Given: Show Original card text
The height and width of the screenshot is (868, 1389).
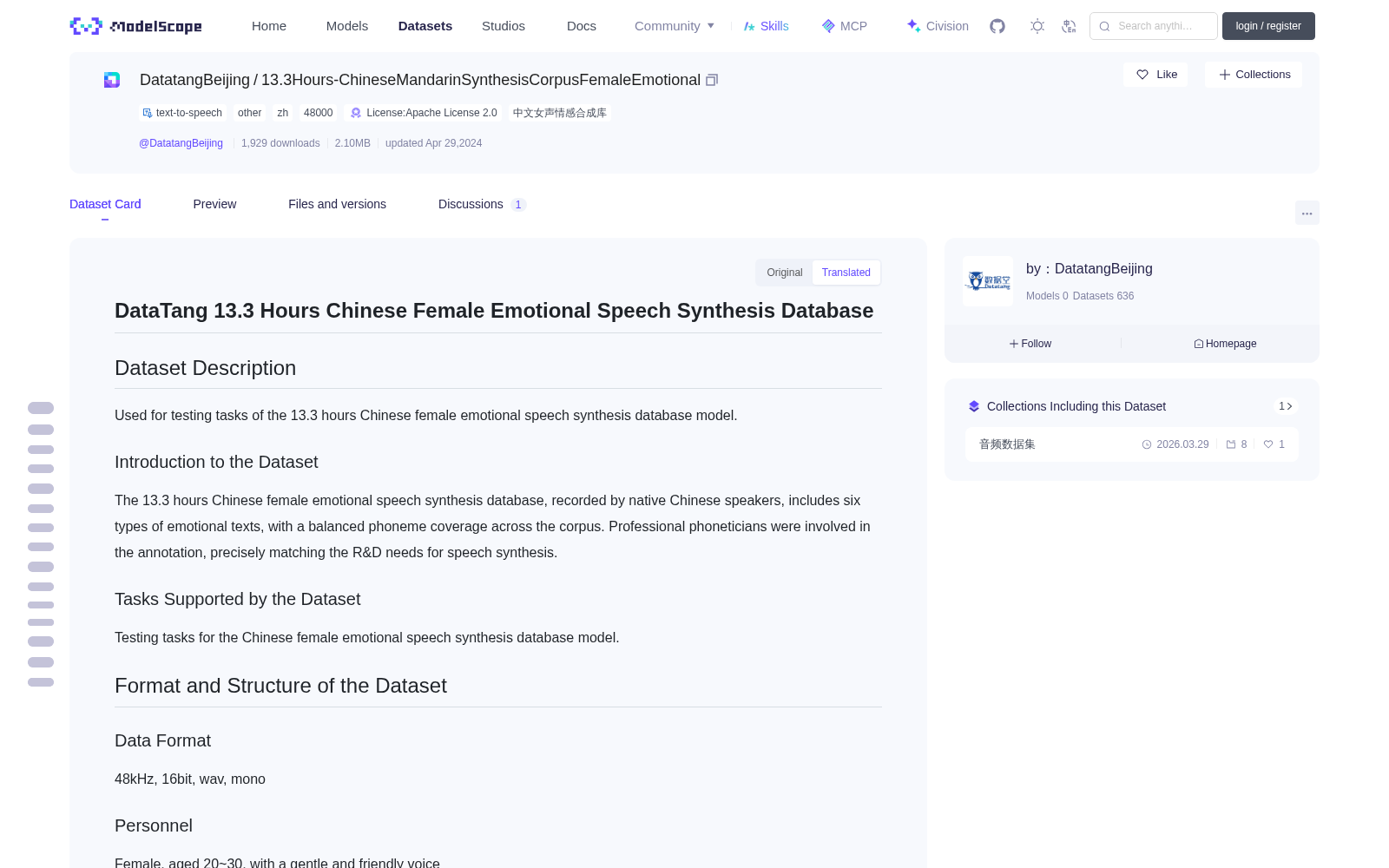Looking at the screenshot, I should (x=785, y=273).
